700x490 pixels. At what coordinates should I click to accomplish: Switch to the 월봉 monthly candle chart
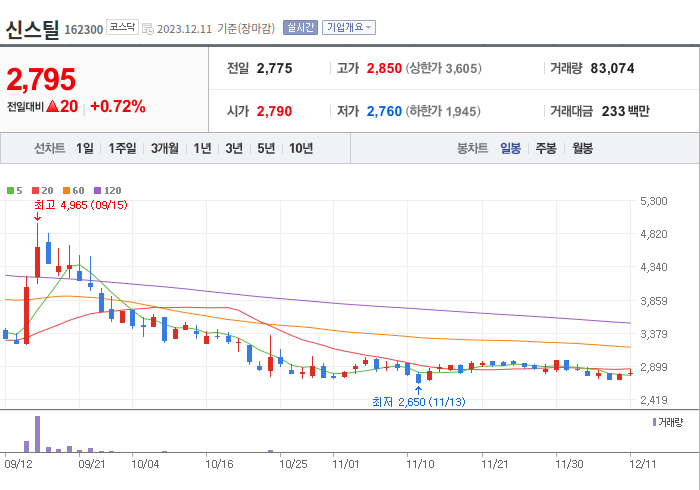[583, 148]
